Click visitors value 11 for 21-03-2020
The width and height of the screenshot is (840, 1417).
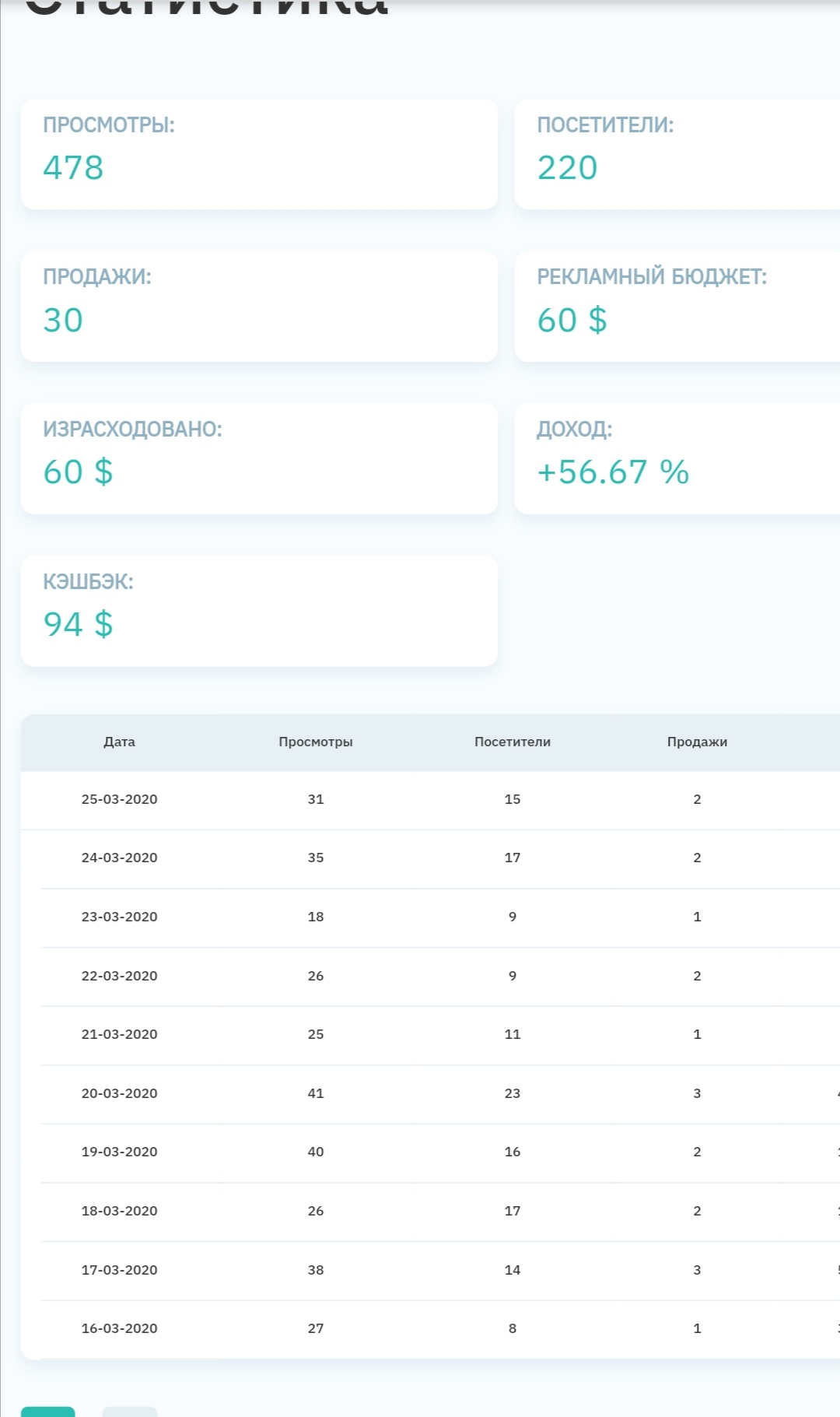513,1034
